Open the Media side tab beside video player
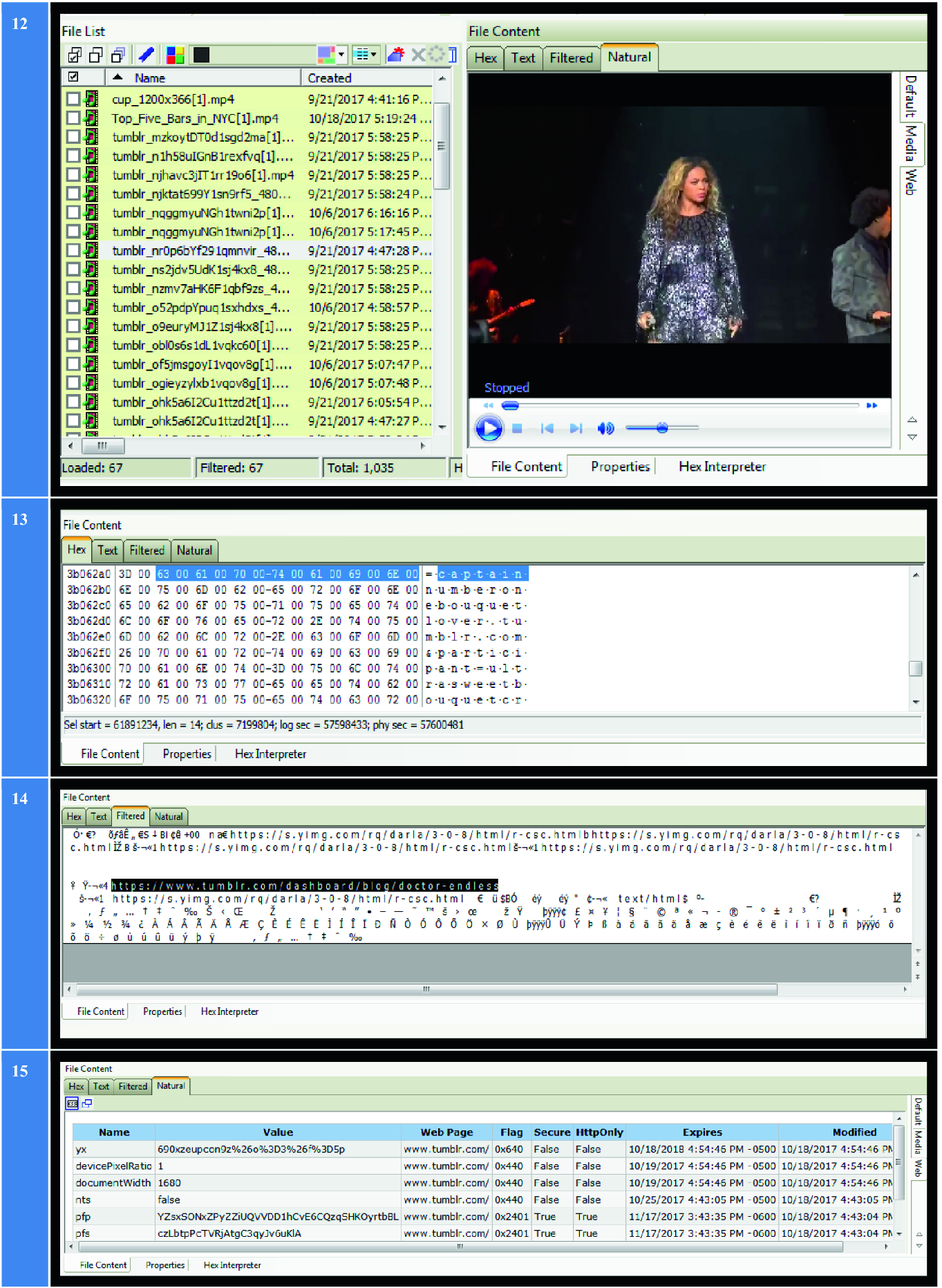 point(912,143)
